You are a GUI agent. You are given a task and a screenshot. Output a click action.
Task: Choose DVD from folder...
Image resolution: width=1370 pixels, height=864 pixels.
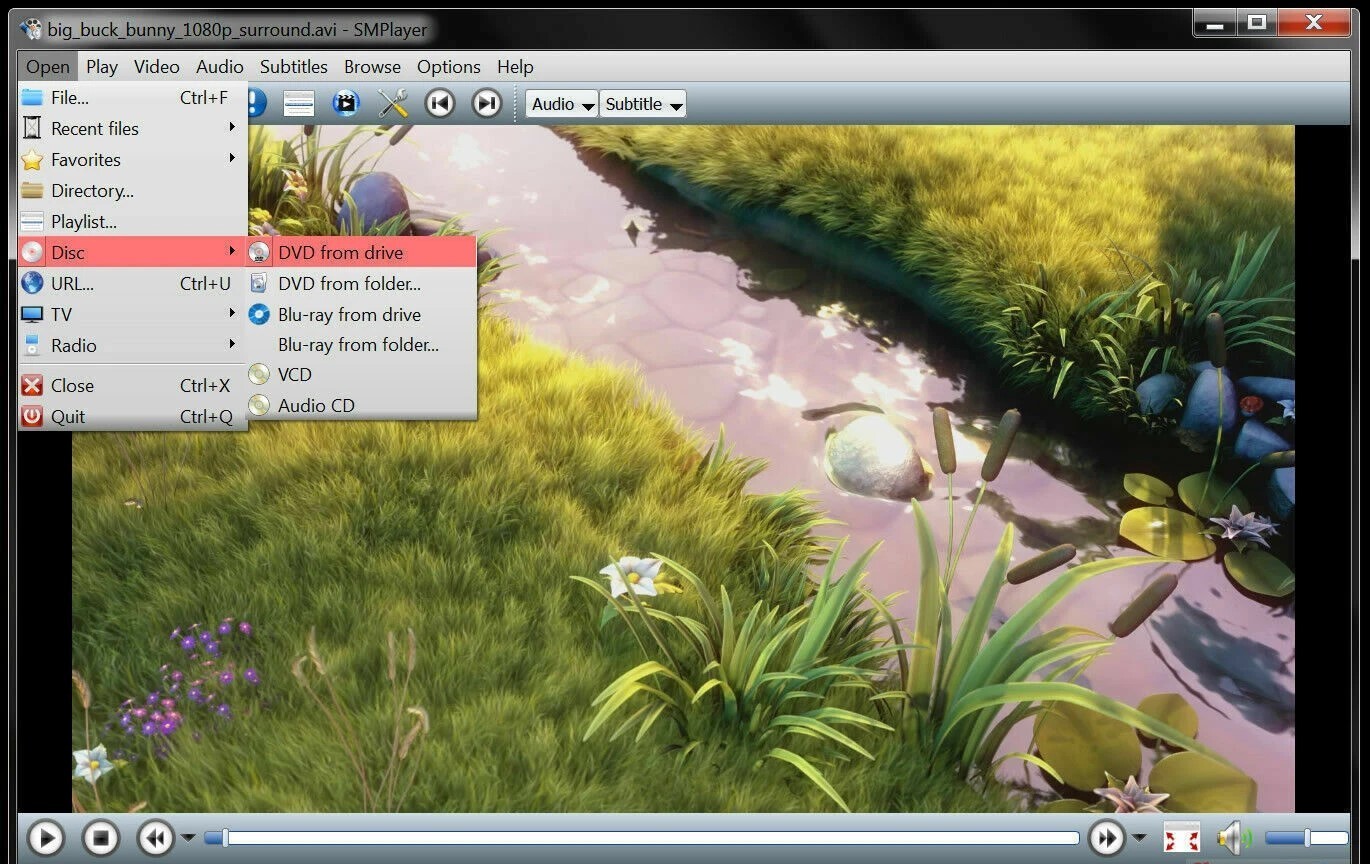361,283
